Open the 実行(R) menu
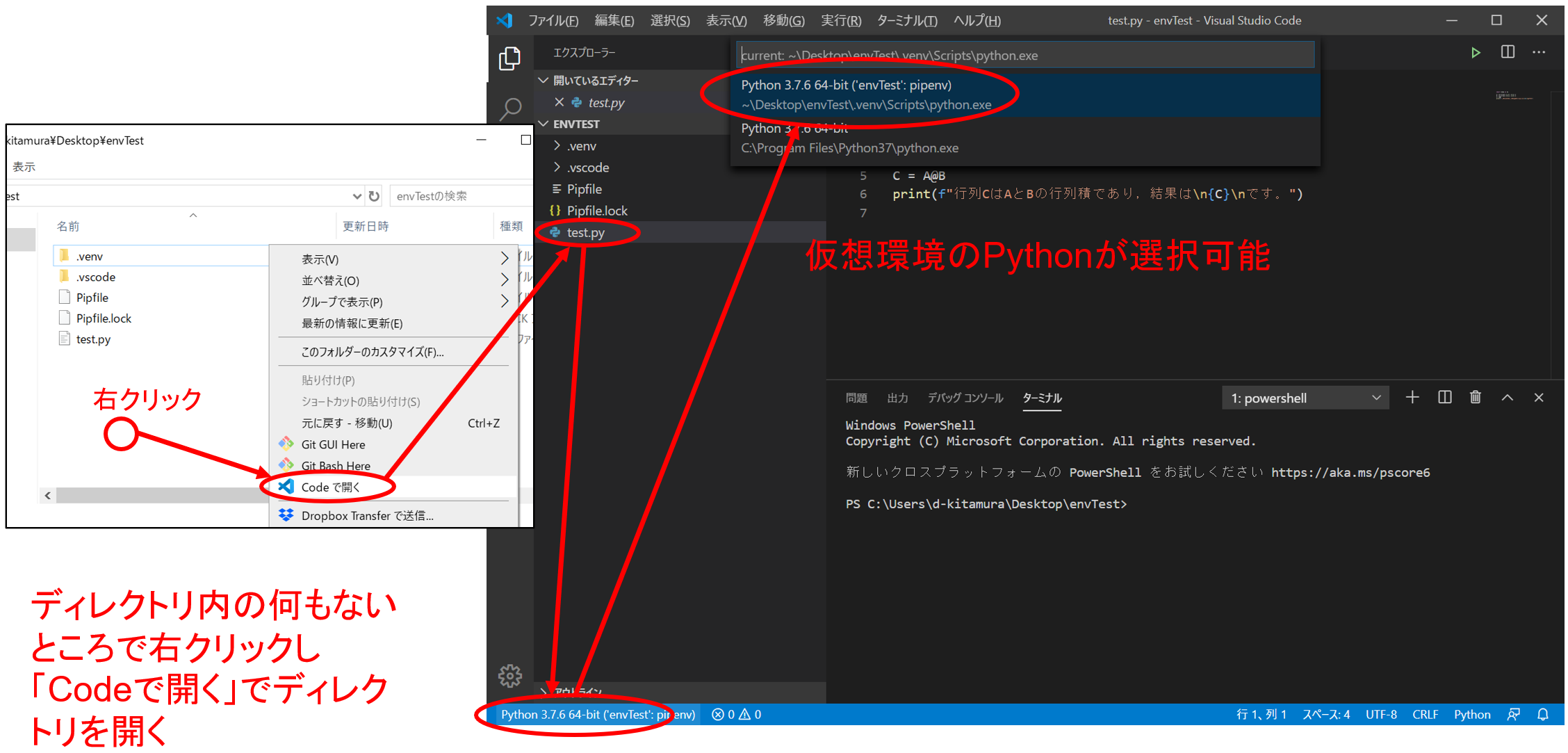This screenshot has width=1568, height=753. pos(841,21)
